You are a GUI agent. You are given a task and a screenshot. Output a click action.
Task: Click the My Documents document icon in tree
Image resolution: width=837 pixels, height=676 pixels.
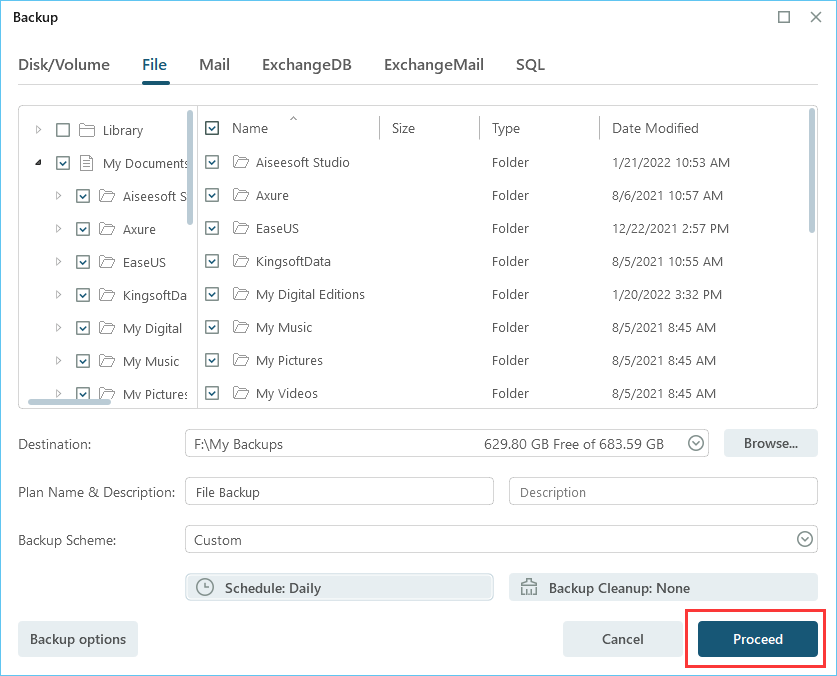pos(87,163)
